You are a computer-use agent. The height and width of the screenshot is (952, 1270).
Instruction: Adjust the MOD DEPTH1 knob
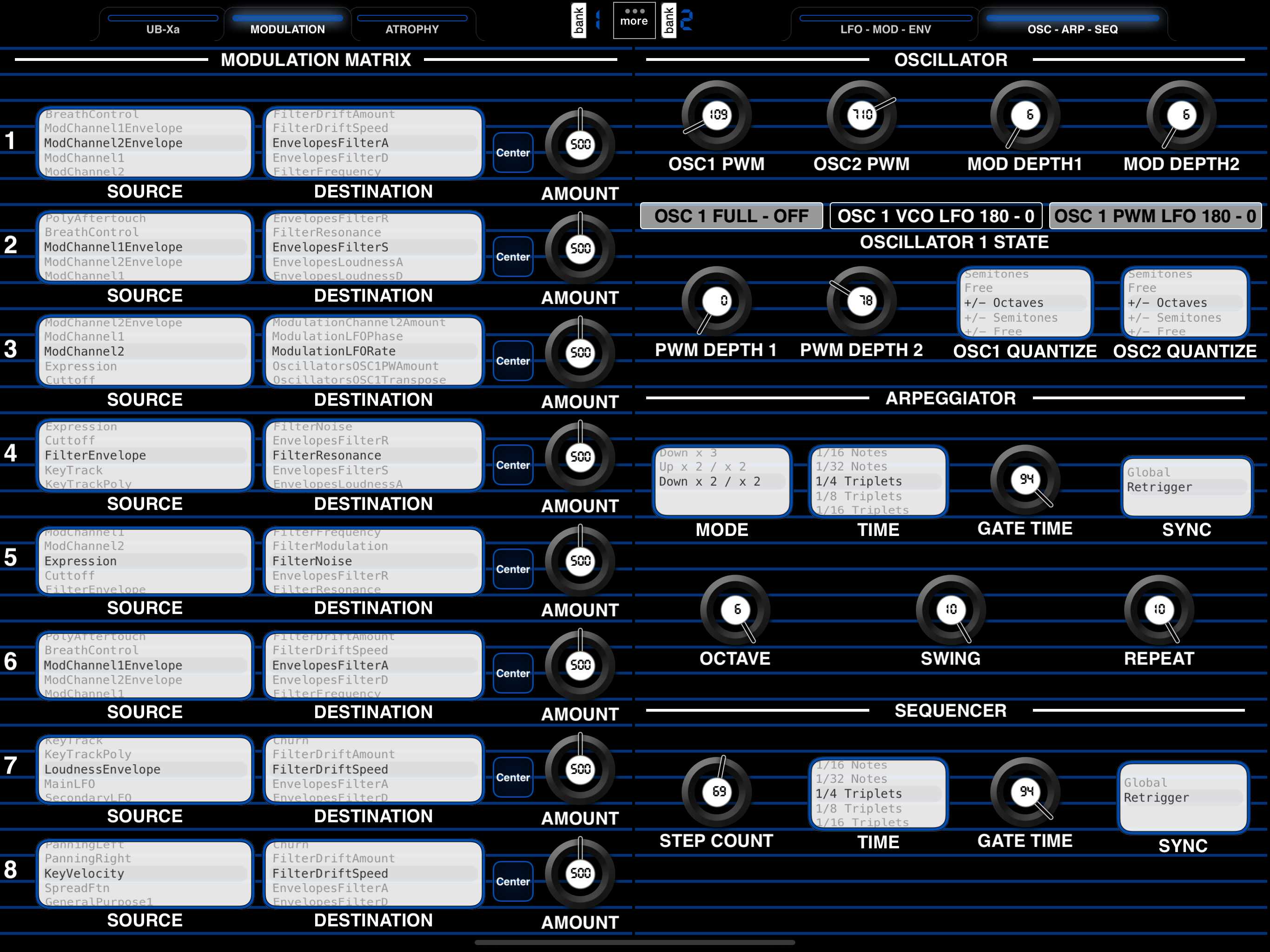[1025, 115]
